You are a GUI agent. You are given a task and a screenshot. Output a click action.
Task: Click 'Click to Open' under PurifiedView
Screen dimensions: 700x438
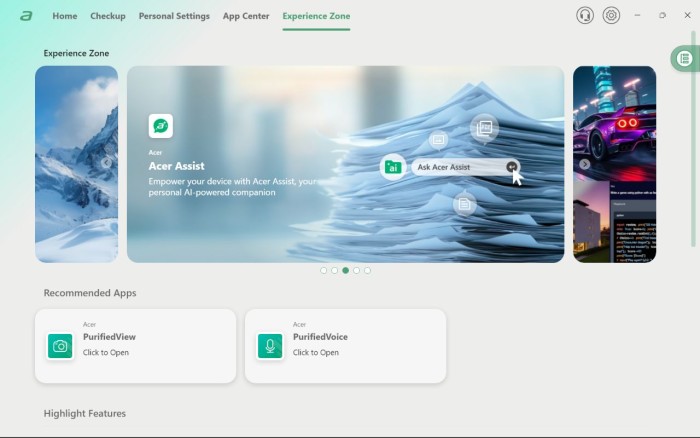pyautogui.click(x=106, y=352)
